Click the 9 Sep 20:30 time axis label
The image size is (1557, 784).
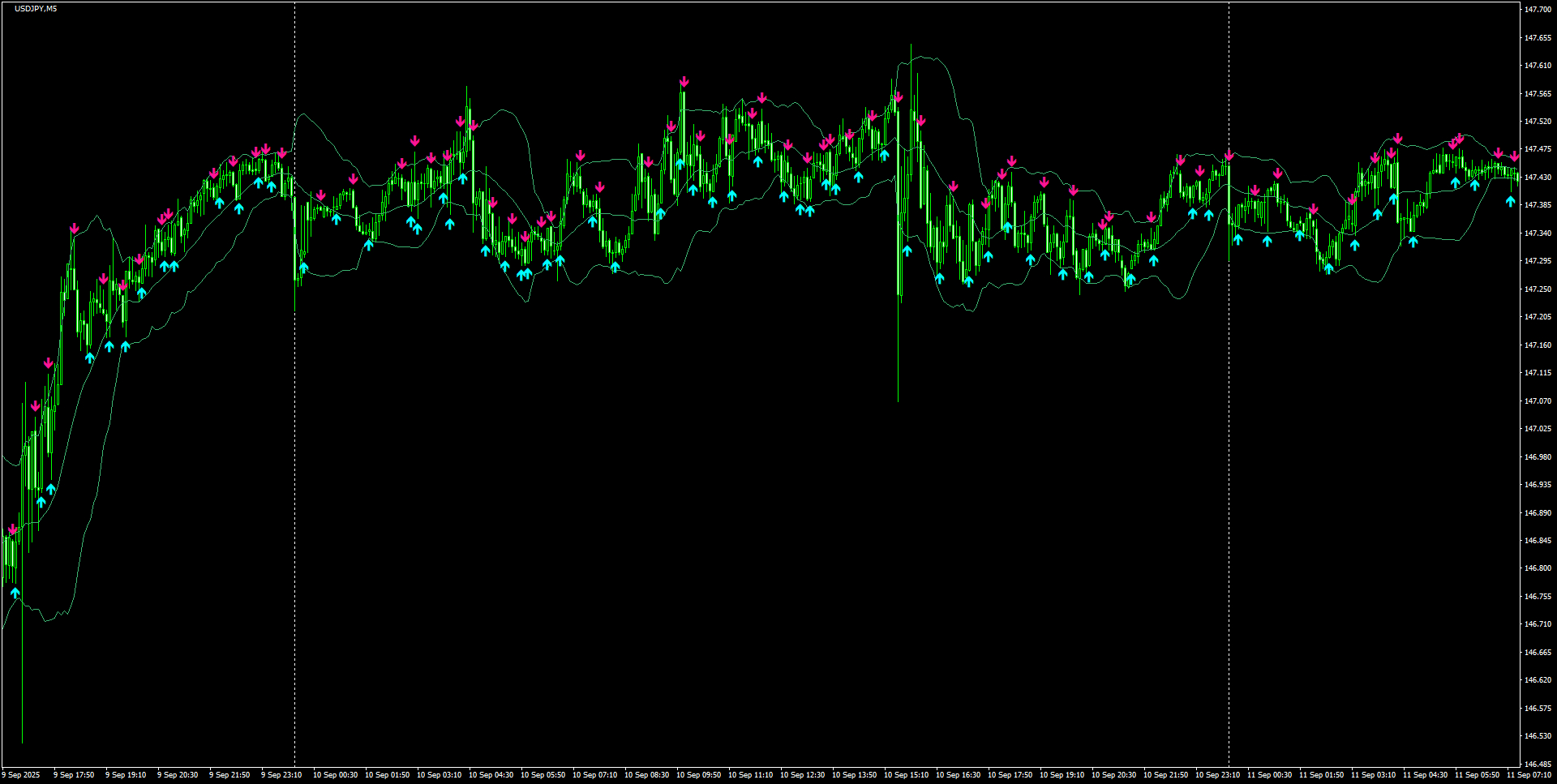pyautogui.click(x=178, y=775)
